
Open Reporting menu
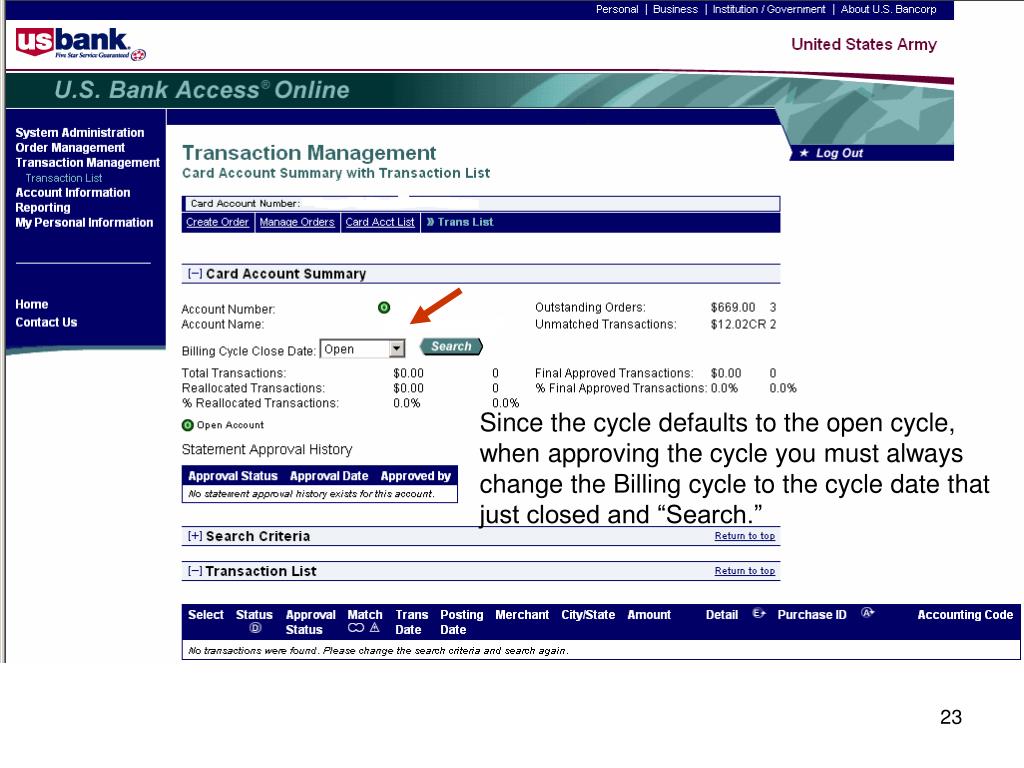42,208
